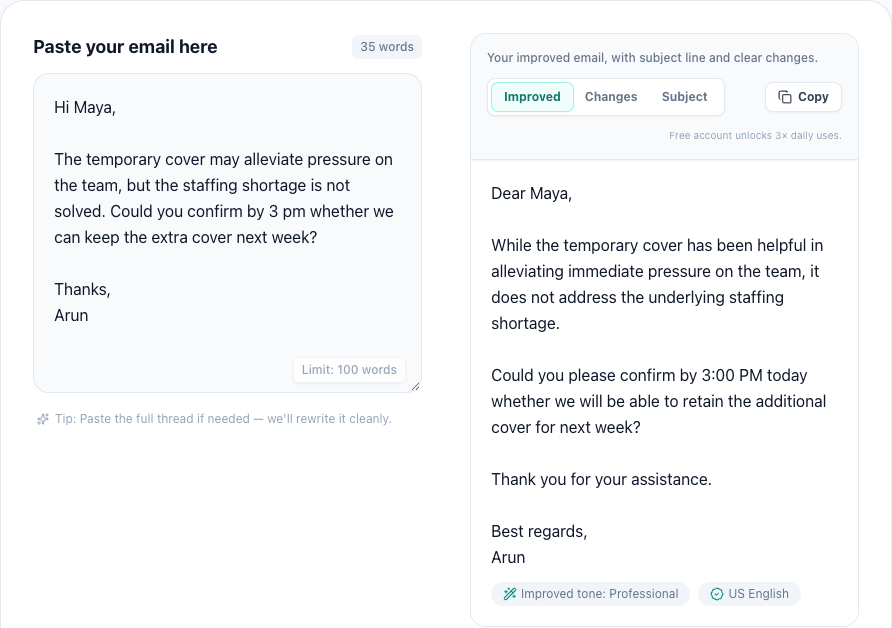Click 'Hi Maya,' in the pasted email

click(x=85, y=108)
